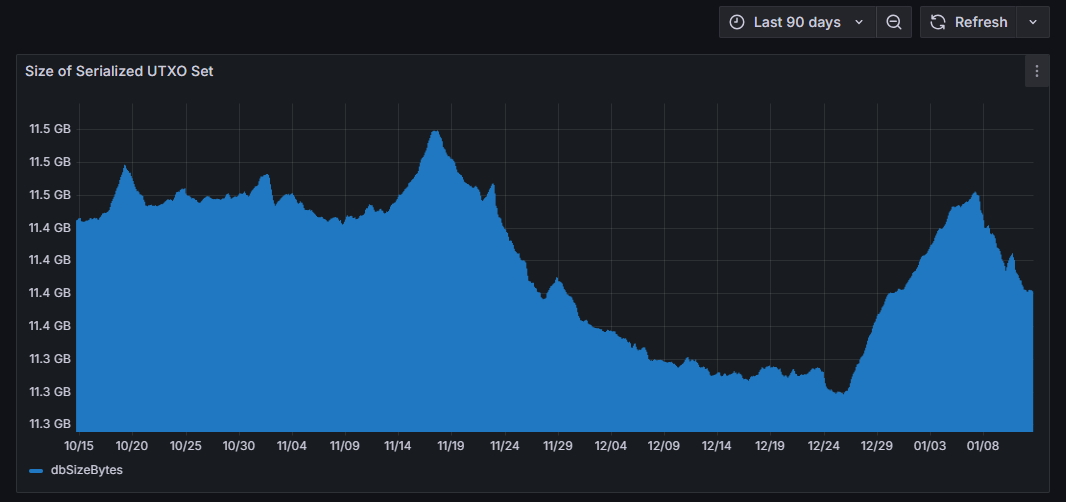This screenshot has width=1066, height=502.
Task: Click the 01/08 x-axis date label
Action: [x=983, y=445]
